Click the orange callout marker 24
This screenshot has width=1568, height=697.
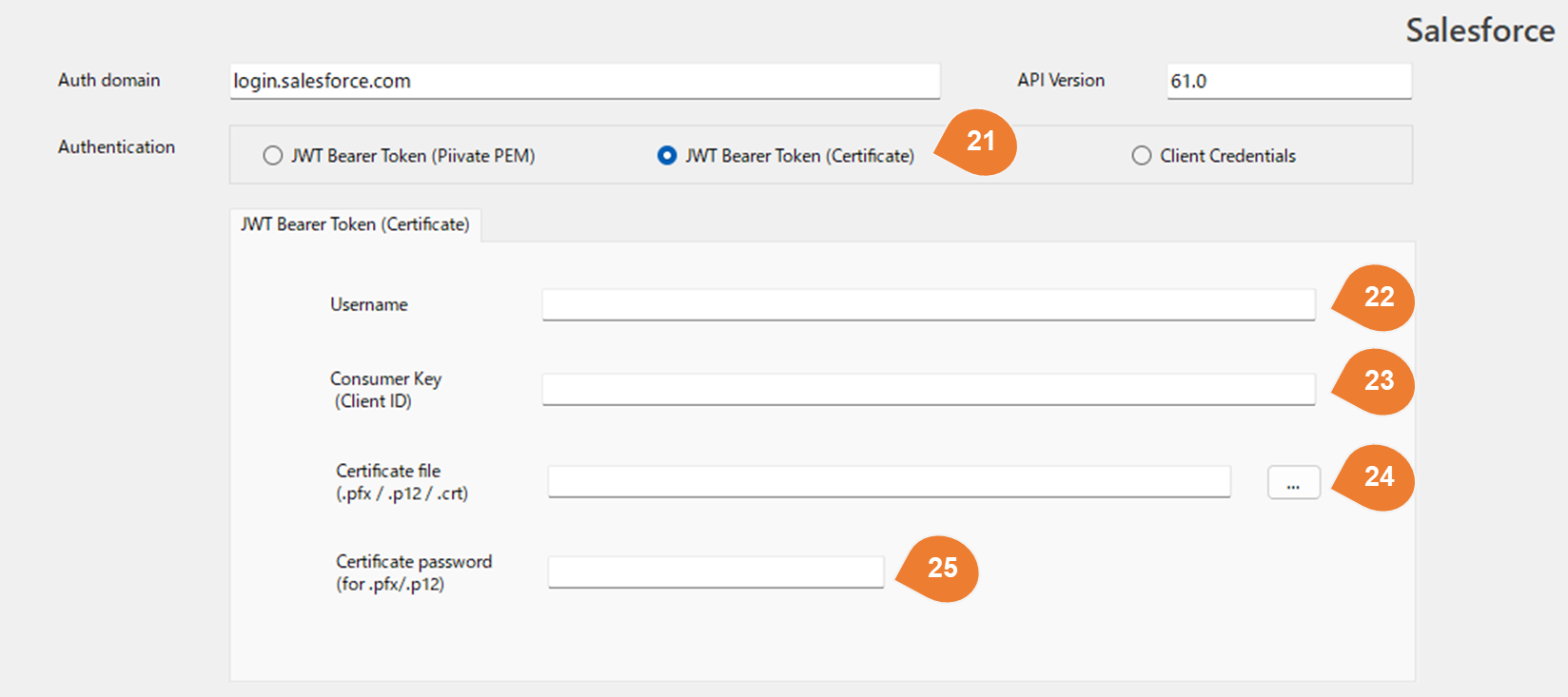[x=1378, y=477]
